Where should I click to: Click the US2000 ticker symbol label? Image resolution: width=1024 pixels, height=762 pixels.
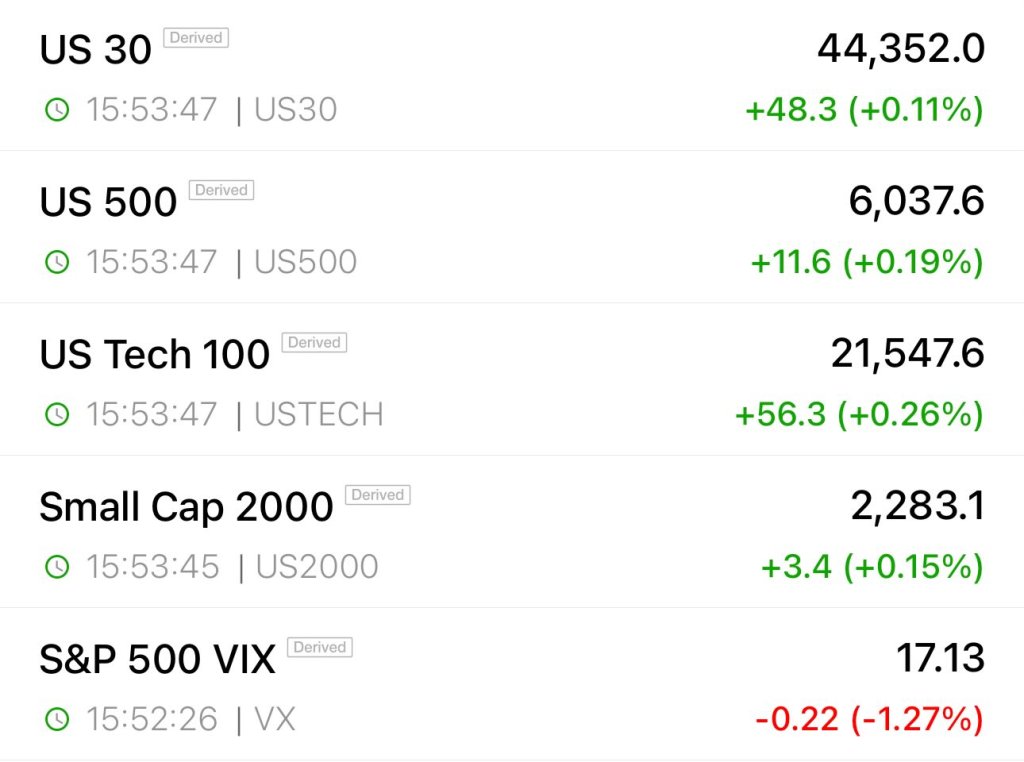point(317,567)
